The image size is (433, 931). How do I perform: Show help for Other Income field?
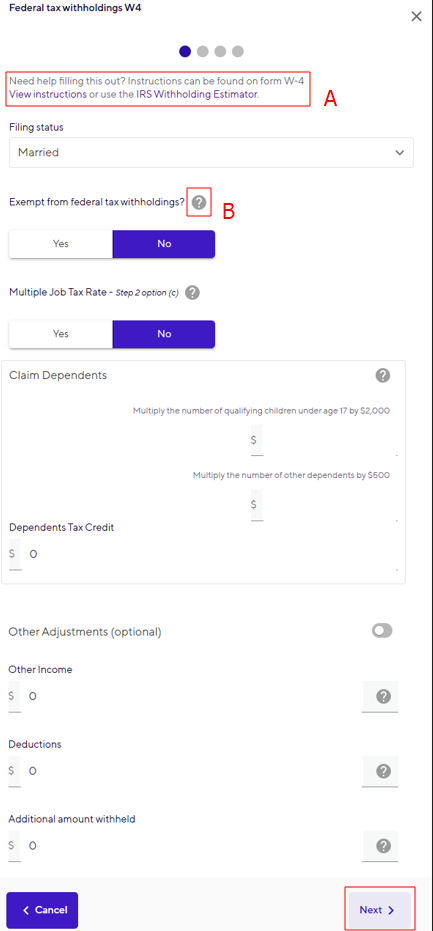pos(384,696)
